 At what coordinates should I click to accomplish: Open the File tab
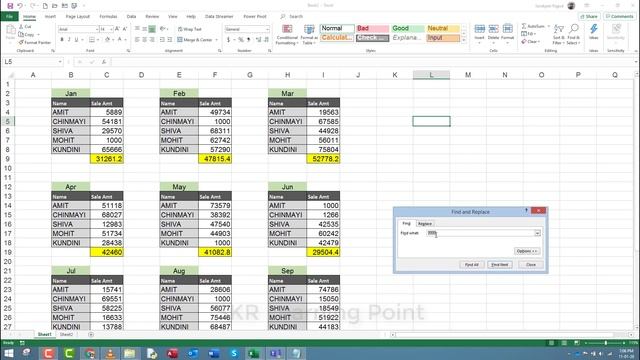tap(9, 16)
